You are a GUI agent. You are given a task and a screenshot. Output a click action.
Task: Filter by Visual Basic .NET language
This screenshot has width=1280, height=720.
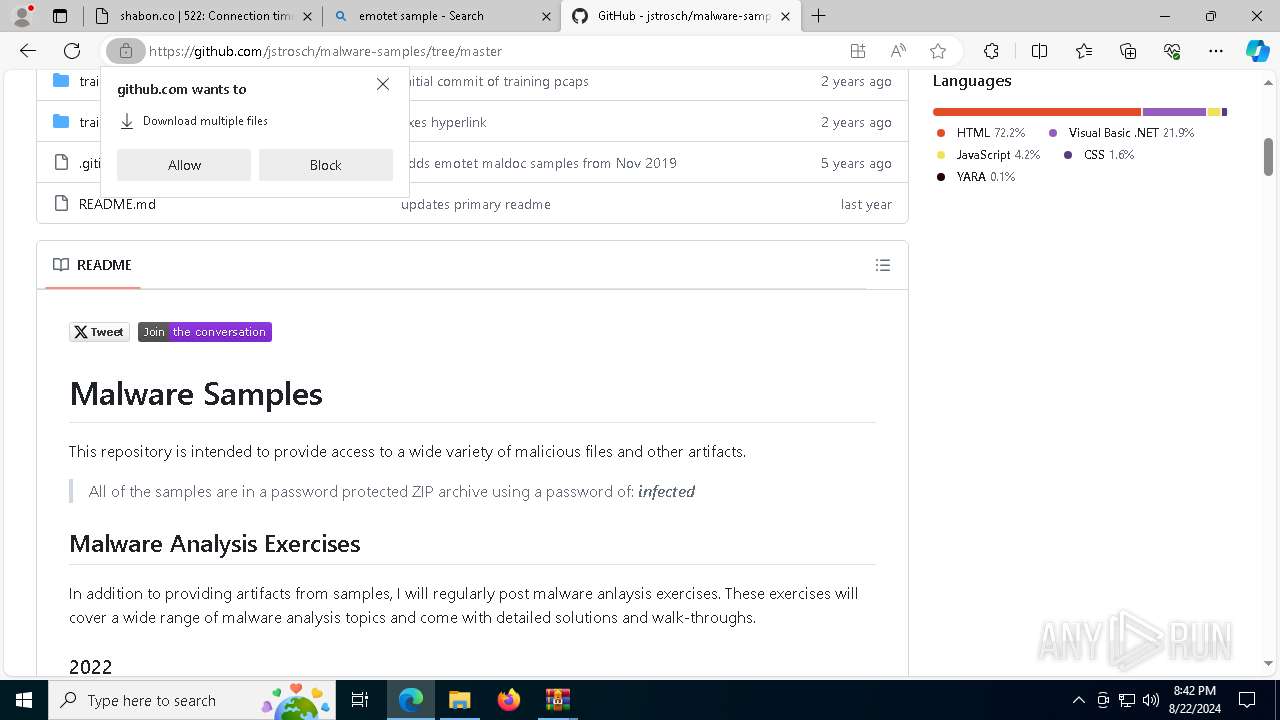(x=1121, y=133)
